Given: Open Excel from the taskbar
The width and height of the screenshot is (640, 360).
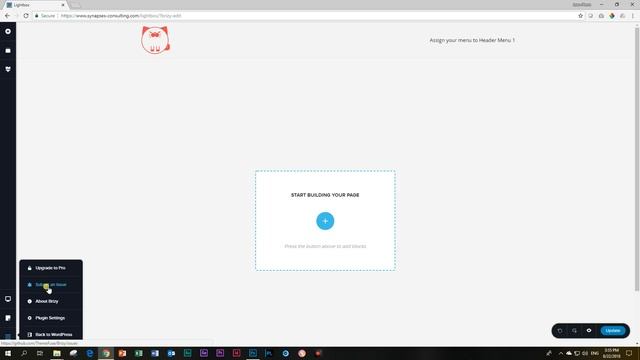Looking at the screenshot, I should coord(139,353).
